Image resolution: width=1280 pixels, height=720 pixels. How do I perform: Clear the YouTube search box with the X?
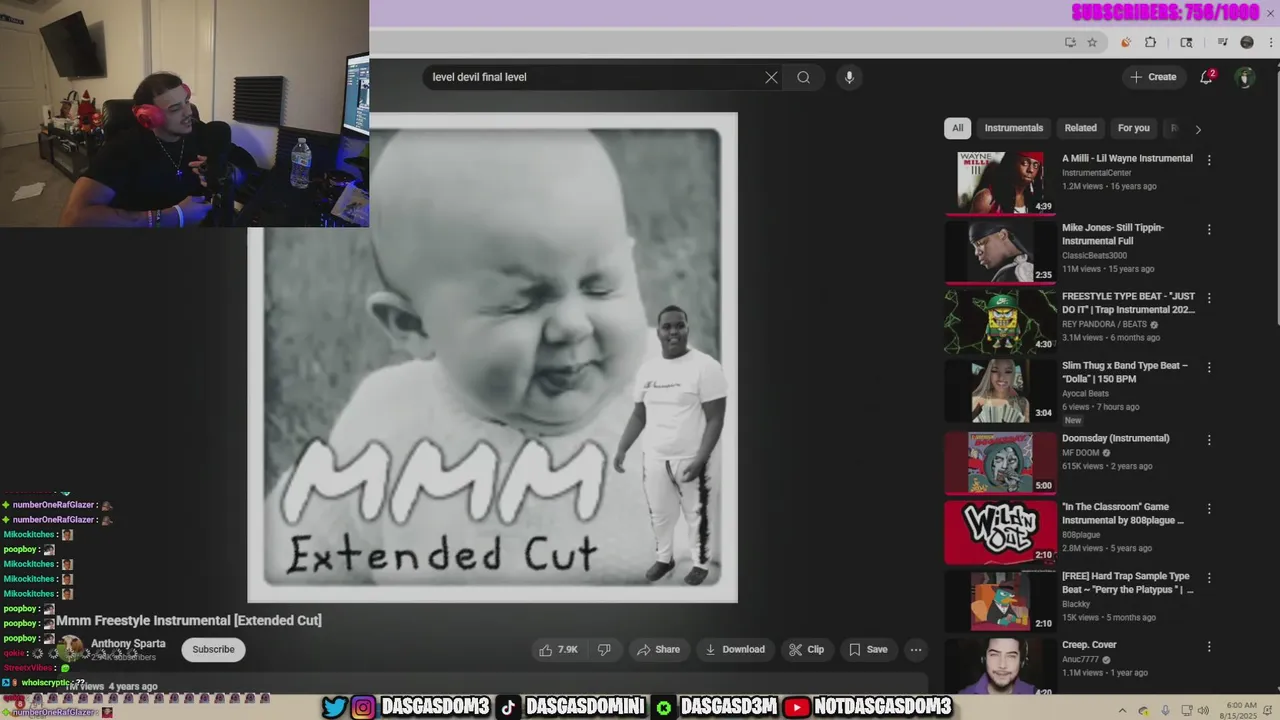[771, 77]
